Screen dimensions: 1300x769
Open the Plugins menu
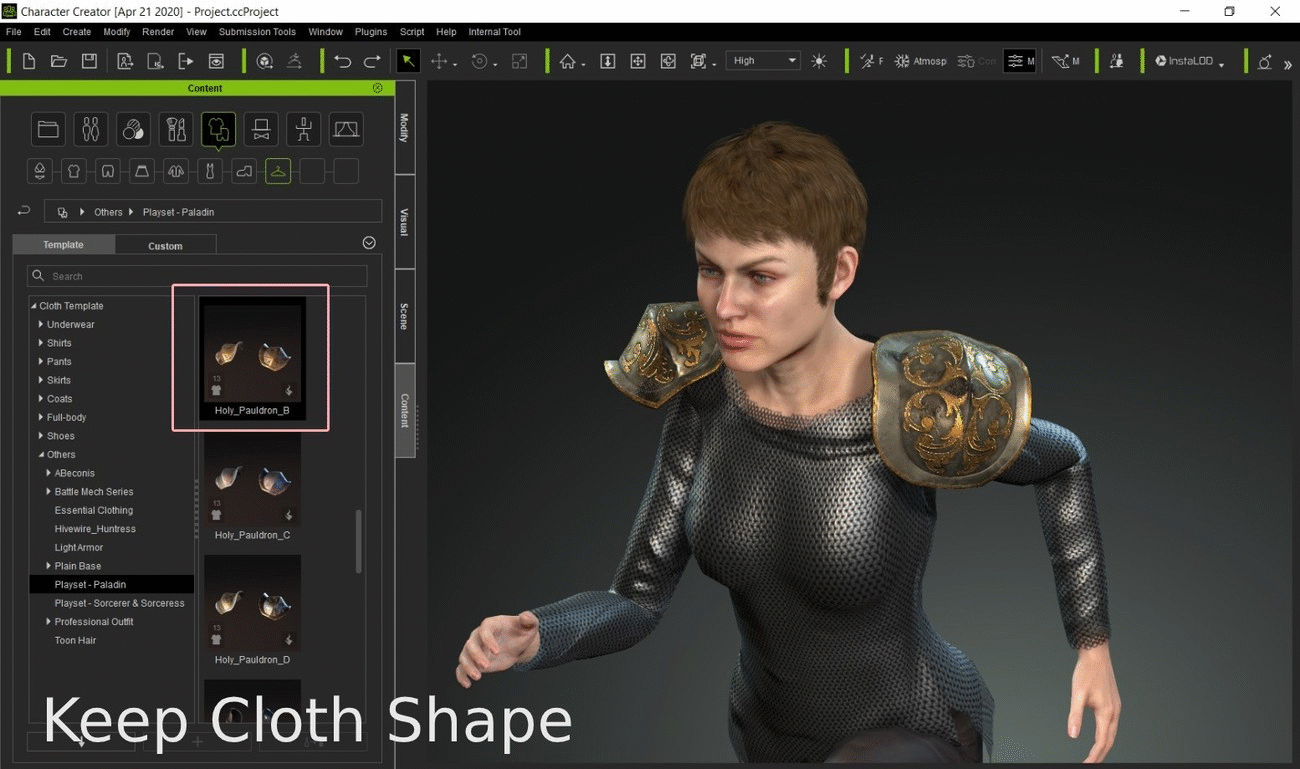pyautogui.click(x=370, y=32)
